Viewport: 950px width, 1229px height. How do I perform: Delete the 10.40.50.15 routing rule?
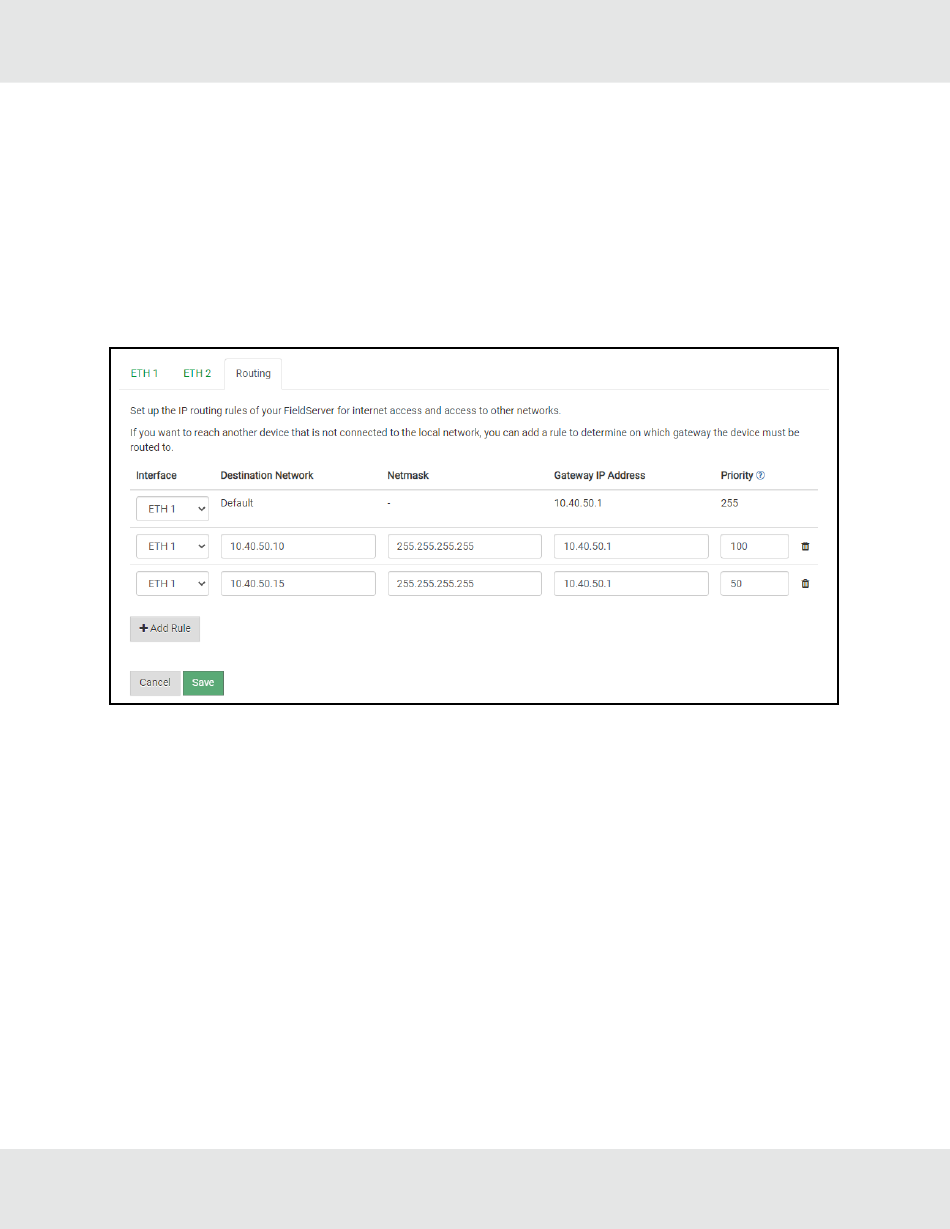tap(805, 584)
